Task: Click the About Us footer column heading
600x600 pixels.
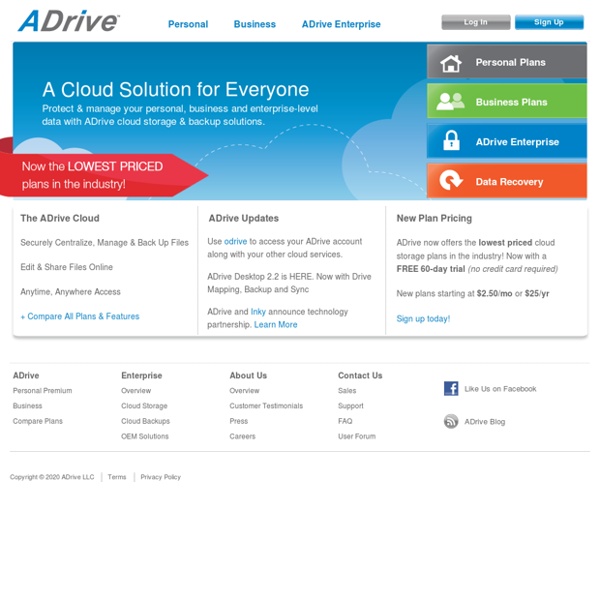Action: tap(248, 375)
